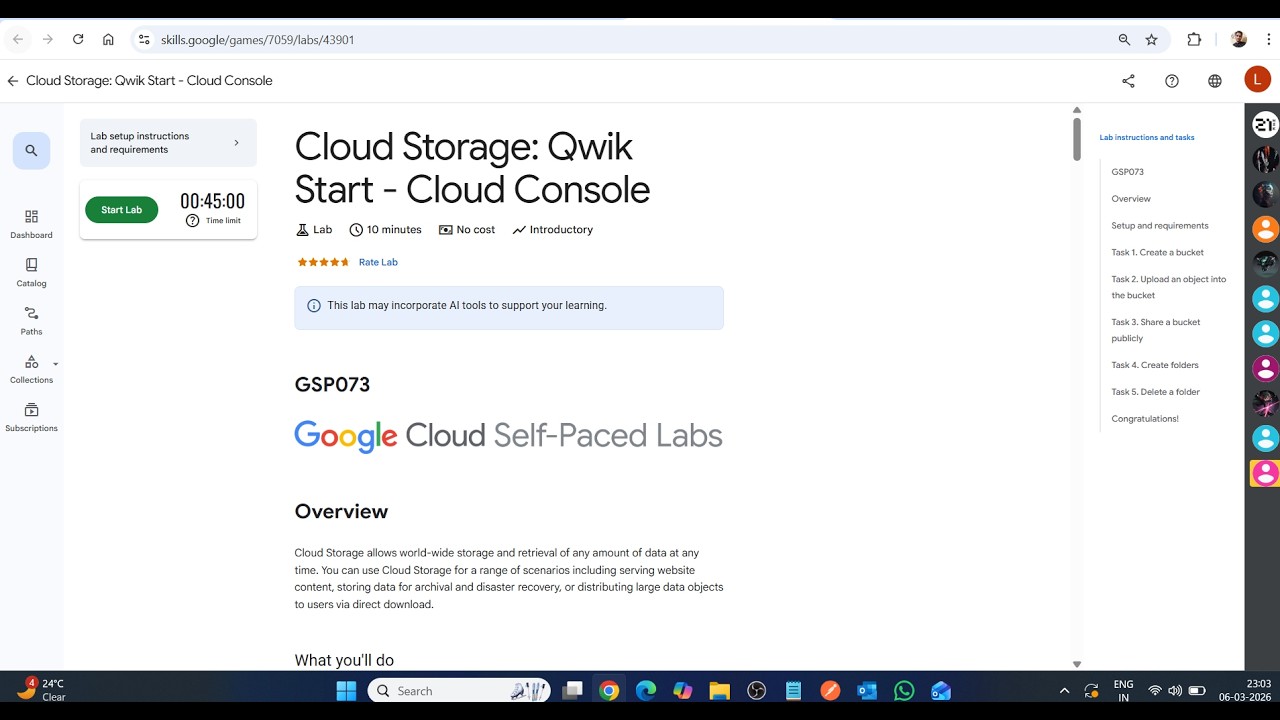1280x720 pixels.
Task: Jump to Congratulations! in the outline
Action: 1144,419
